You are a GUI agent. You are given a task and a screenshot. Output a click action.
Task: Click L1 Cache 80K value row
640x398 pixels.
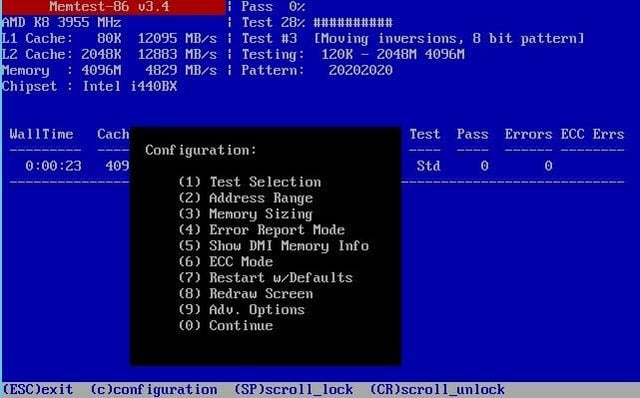(x=109, y=38)
